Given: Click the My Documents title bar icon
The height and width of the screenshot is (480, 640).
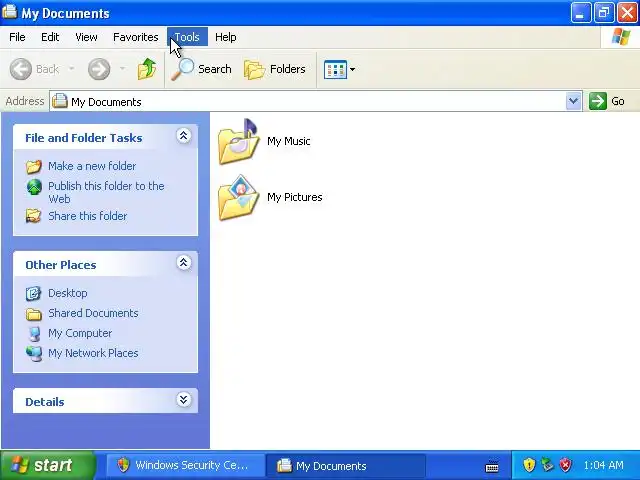Looking at the screenshot, I should click(9, 12).
